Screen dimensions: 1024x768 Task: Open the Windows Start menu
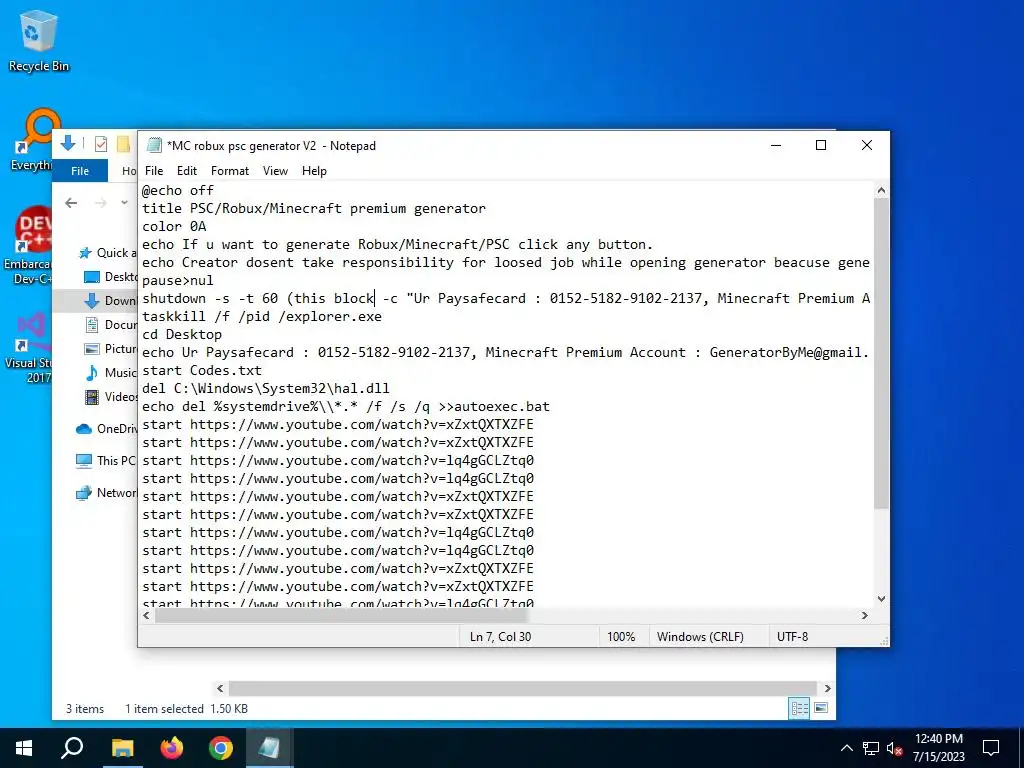tap(24, 748)
